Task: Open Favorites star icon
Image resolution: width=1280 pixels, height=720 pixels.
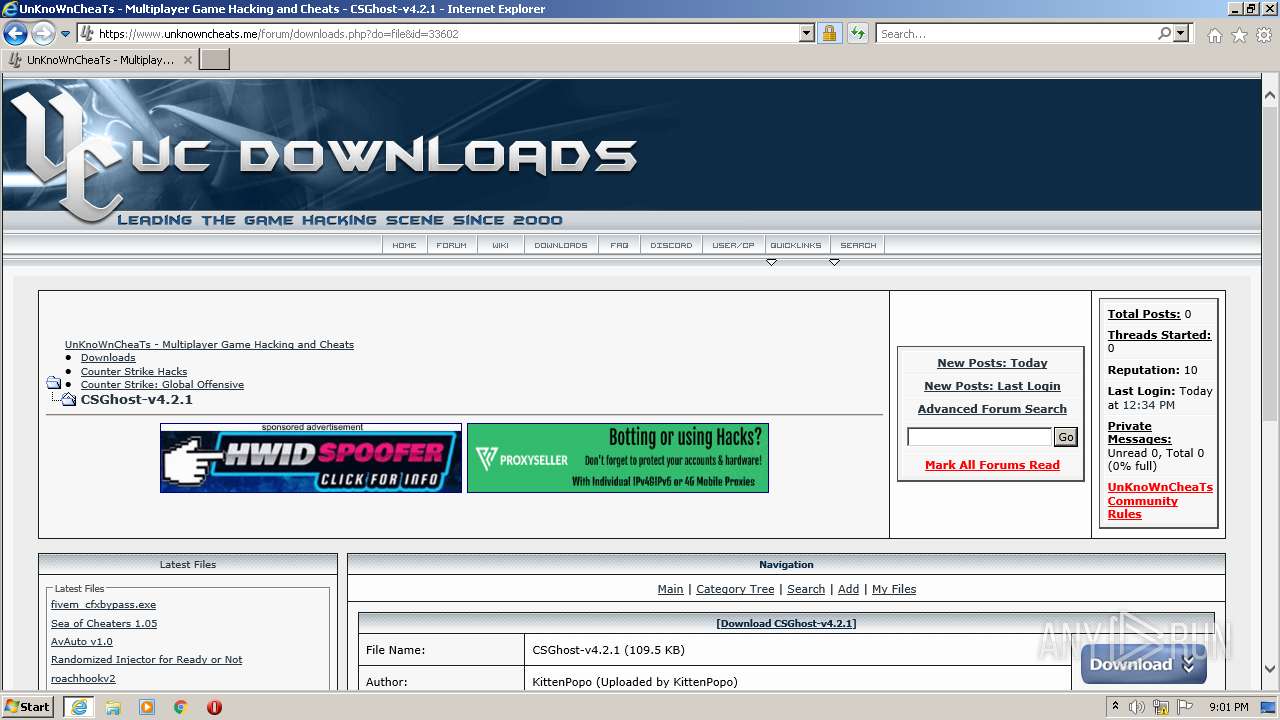Action: click(x=1239, y=35)
